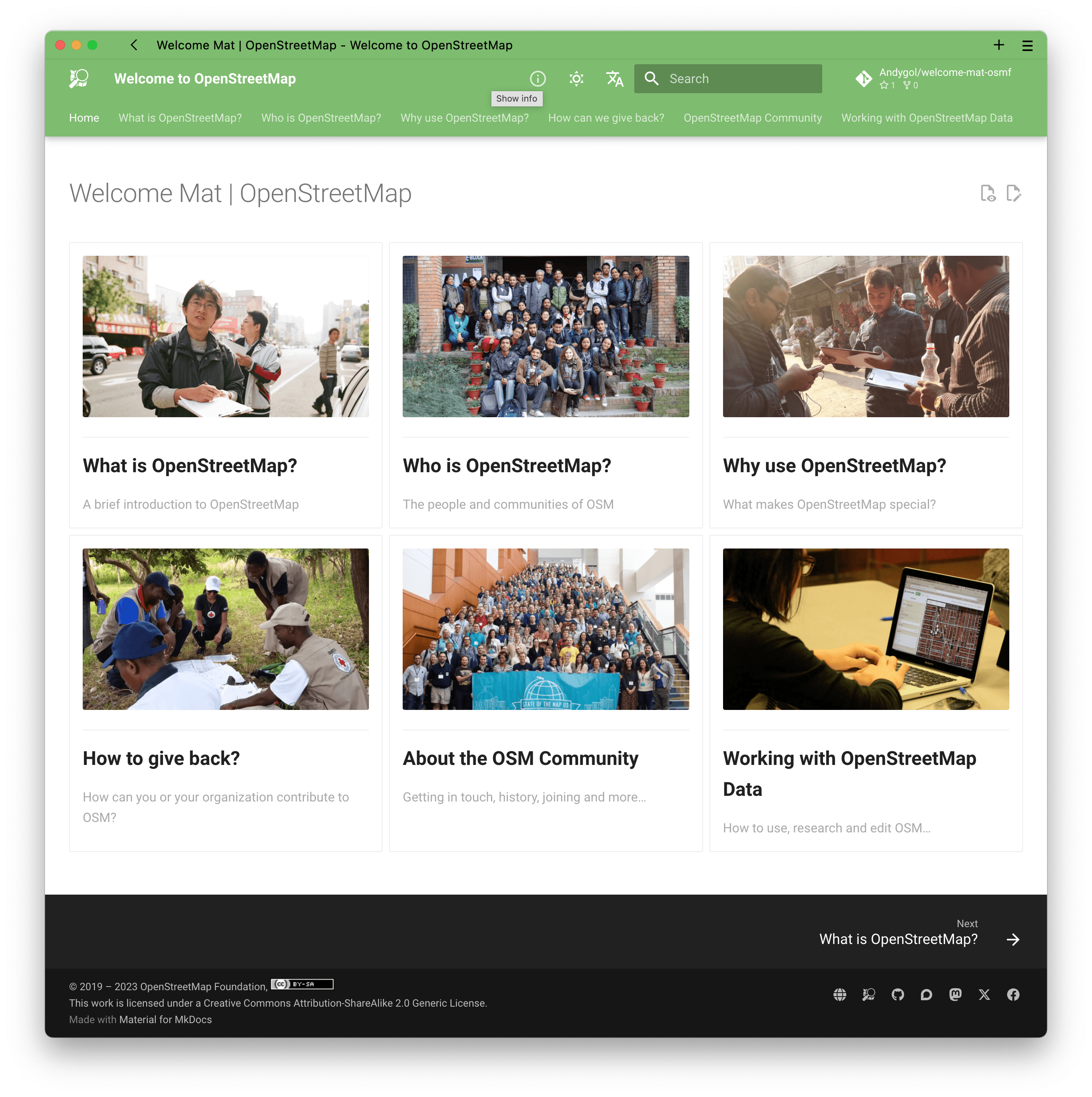Image resolution: width=1092 pixels, height=1097 pixels.
Task: Click the Red Cross field mapping photo
Action: 225,628
